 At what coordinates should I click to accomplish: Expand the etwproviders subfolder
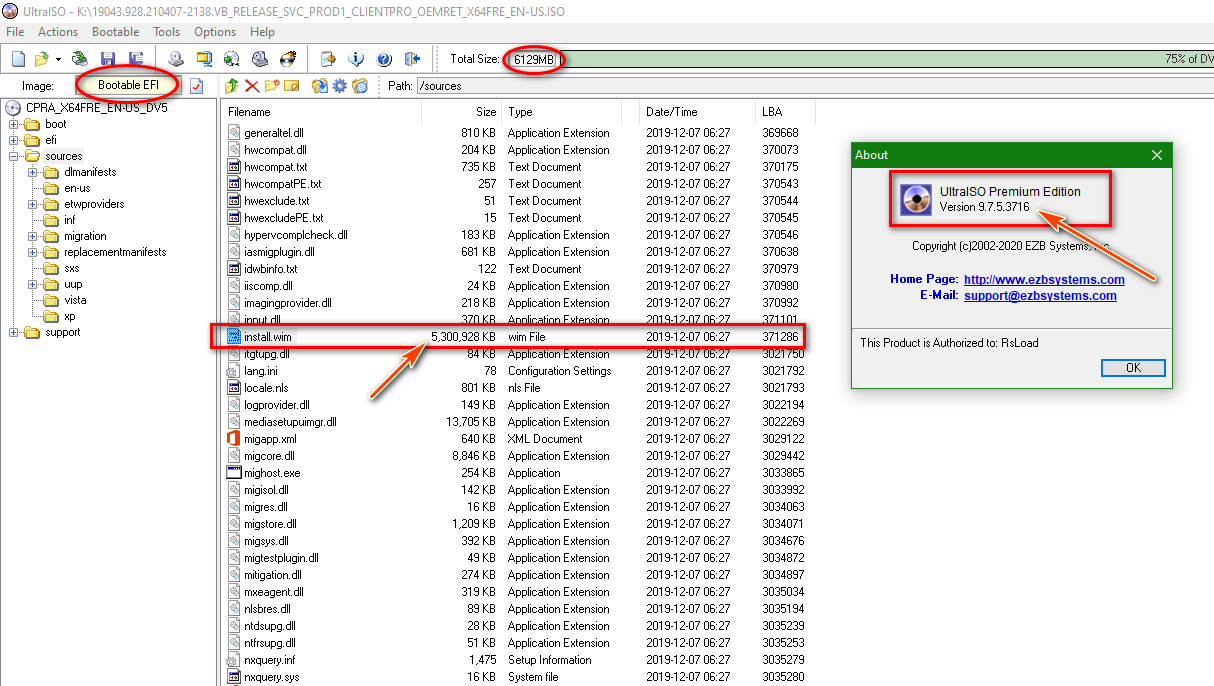pos(33,204)
